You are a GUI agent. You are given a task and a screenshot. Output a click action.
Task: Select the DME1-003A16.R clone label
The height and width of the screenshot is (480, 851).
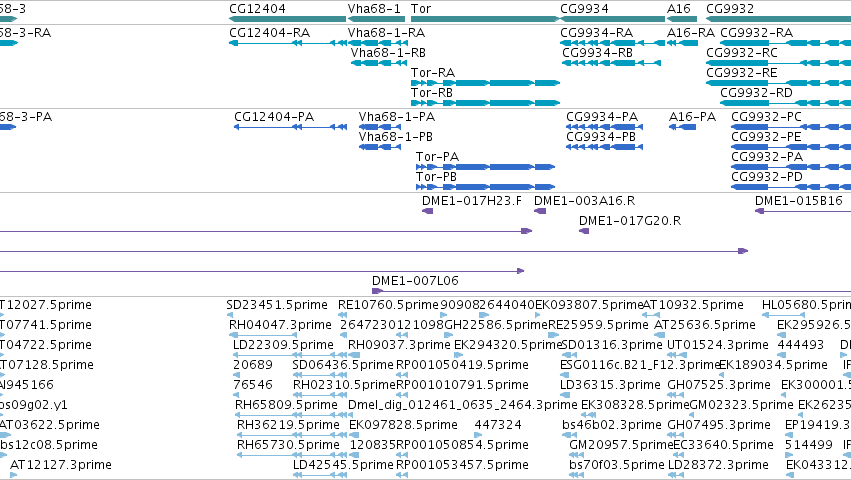[585, 201]
